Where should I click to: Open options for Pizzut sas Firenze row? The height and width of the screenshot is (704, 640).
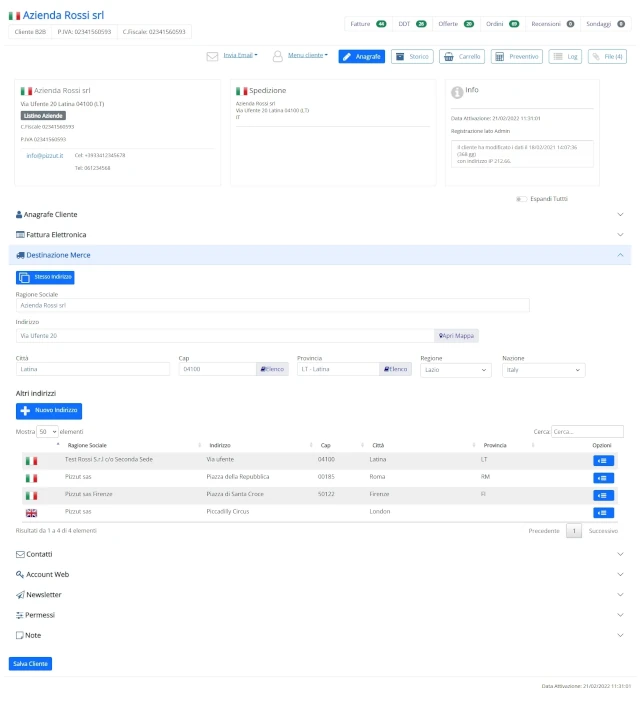[603, 496]
